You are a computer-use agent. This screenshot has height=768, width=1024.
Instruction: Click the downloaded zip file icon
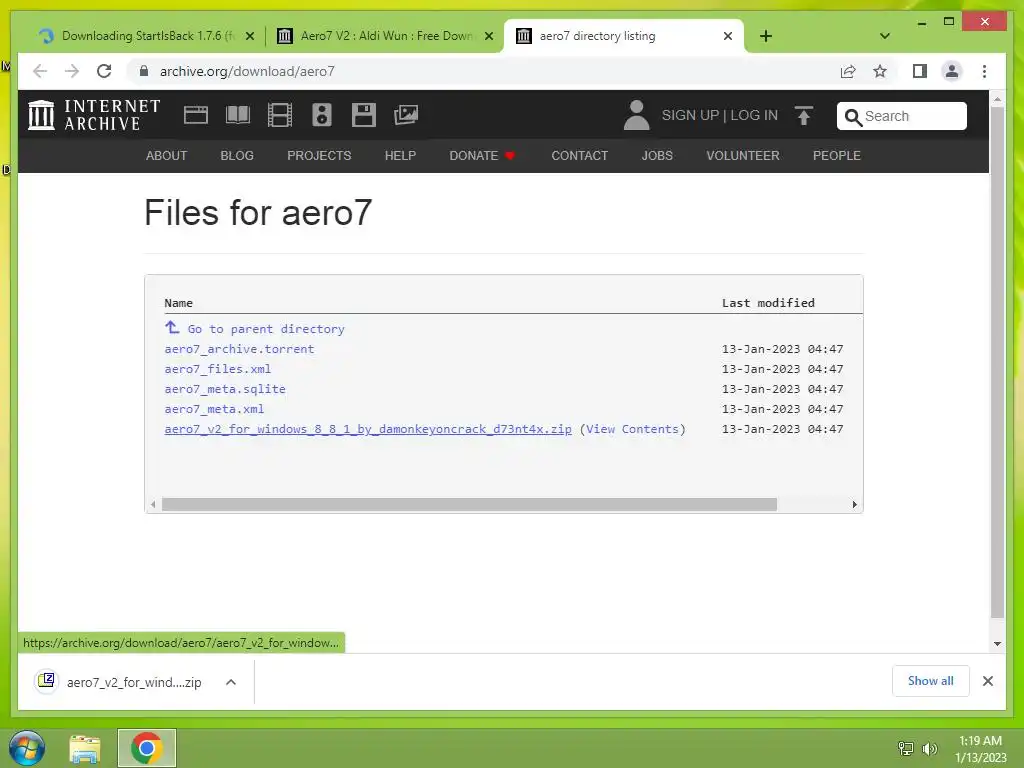(x=46, y=681)
